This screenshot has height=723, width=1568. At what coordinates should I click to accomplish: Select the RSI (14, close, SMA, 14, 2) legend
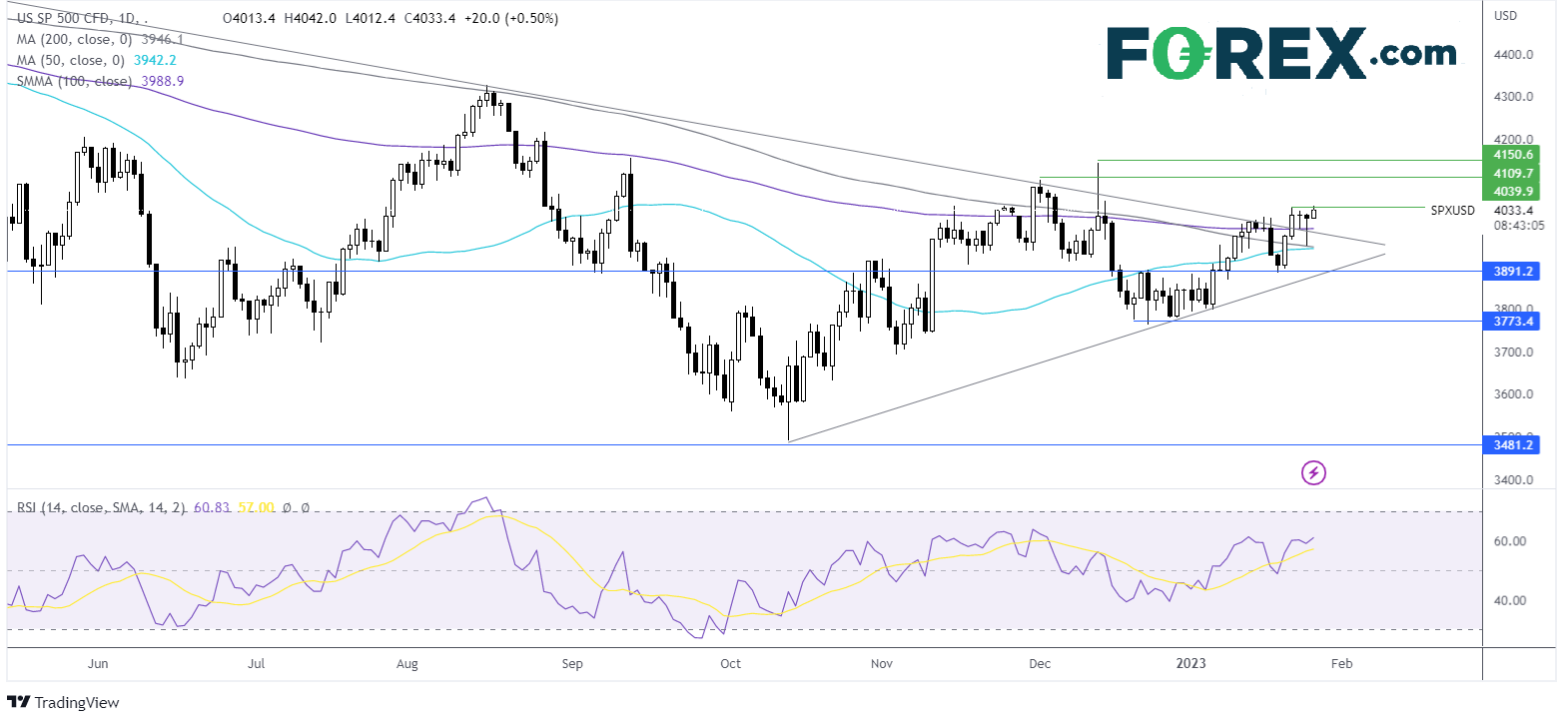pos(101,507)
